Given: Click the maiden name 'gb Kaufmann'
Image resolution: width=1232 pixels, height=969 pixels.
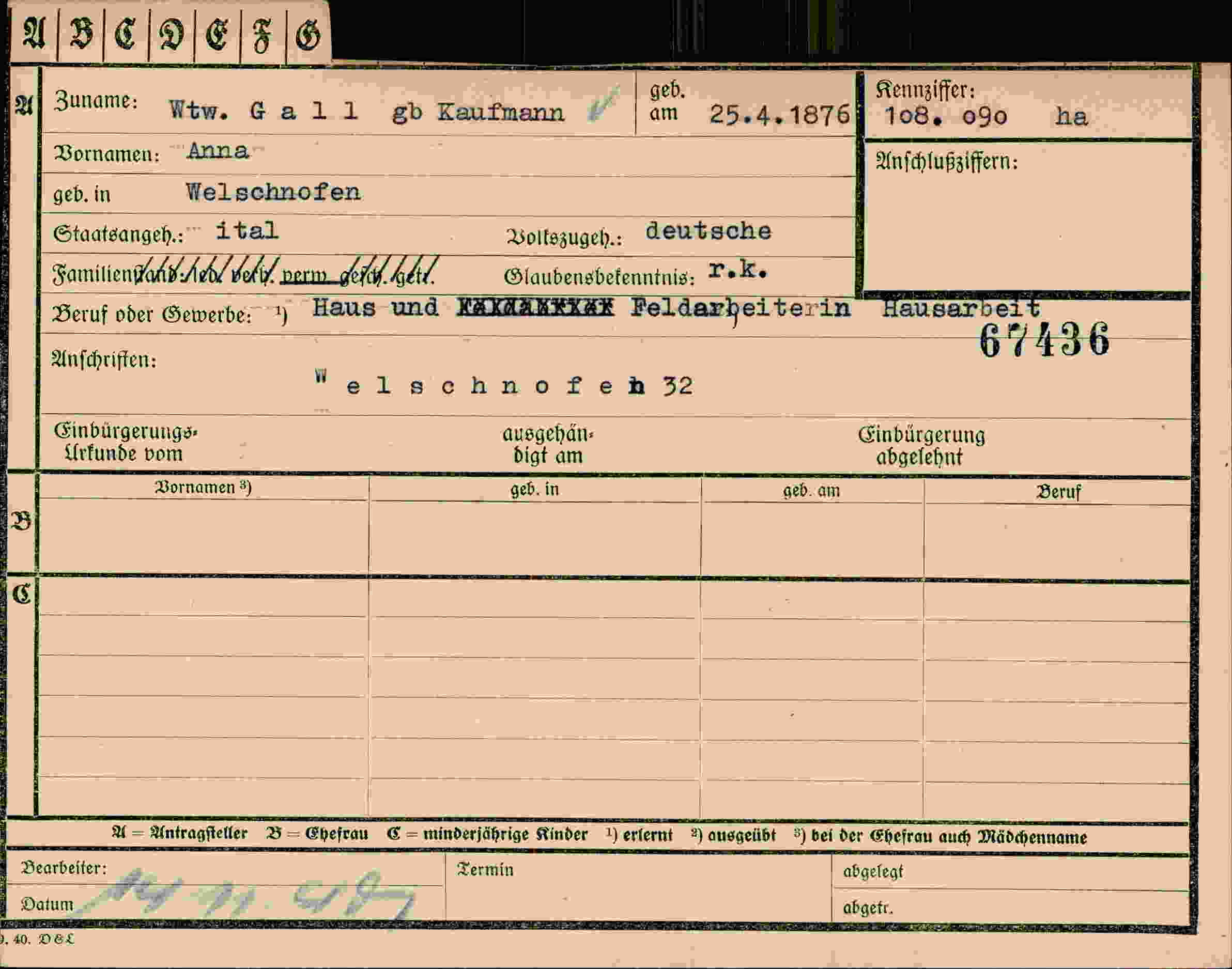Looking at the screenshot, I should [x=479, y=112].
